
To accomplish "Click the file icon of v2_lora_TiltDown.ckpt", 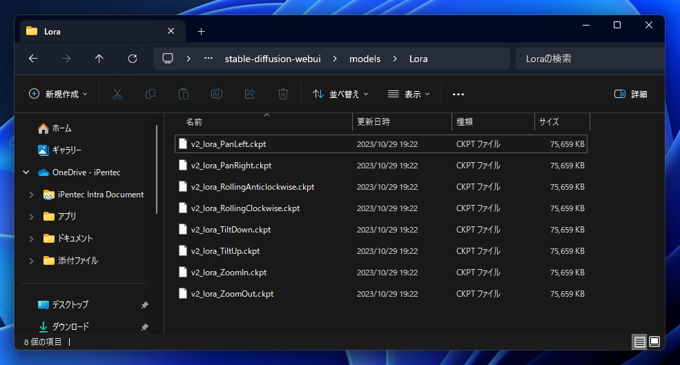I will pyautogui.click(x=183, y=230).
